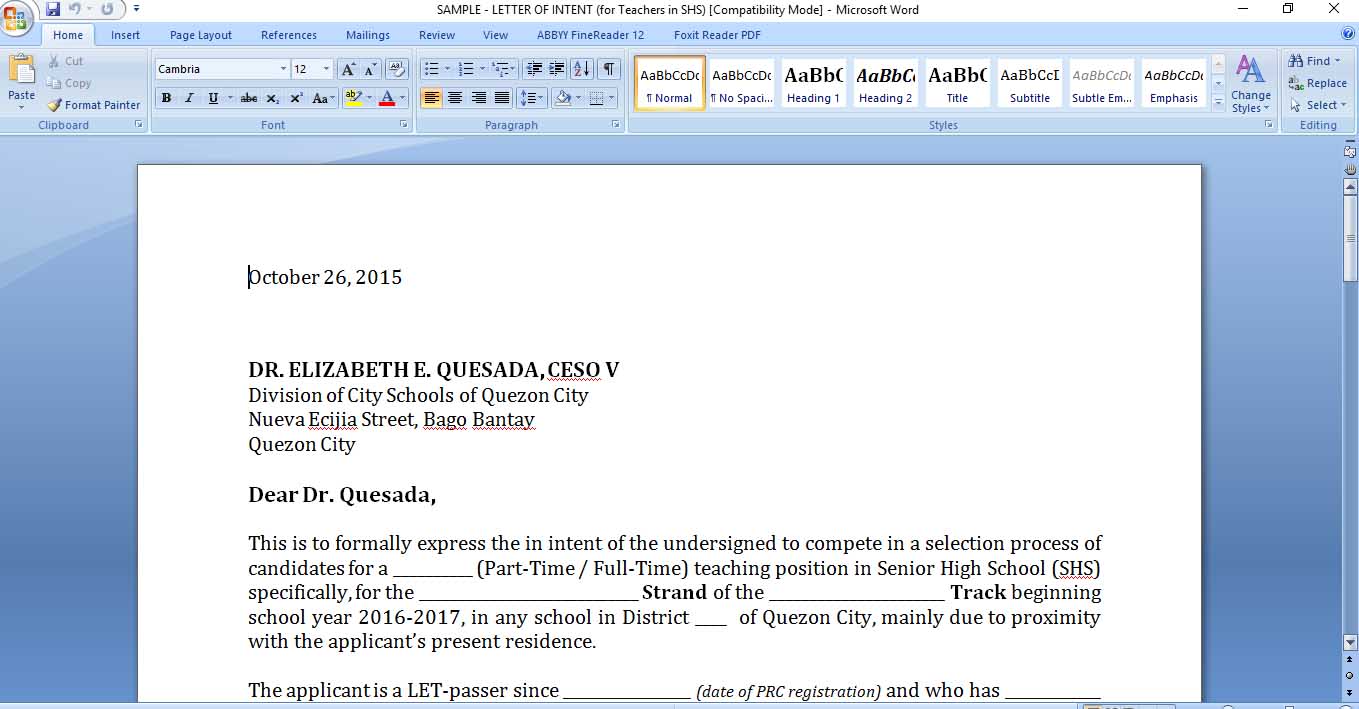Open Styles pane launcher
Viewport: 1359px width, 709px height.
tap(1269, 125)
